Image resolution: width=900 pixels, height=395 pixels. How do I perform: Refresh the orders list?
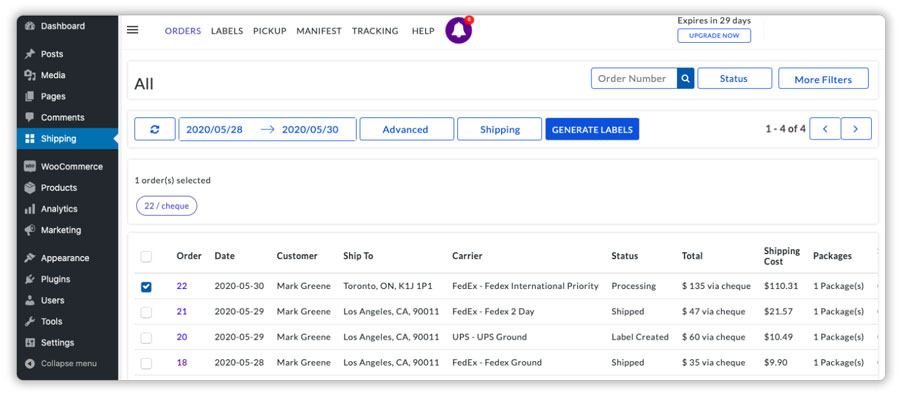[x=155, y=129]
